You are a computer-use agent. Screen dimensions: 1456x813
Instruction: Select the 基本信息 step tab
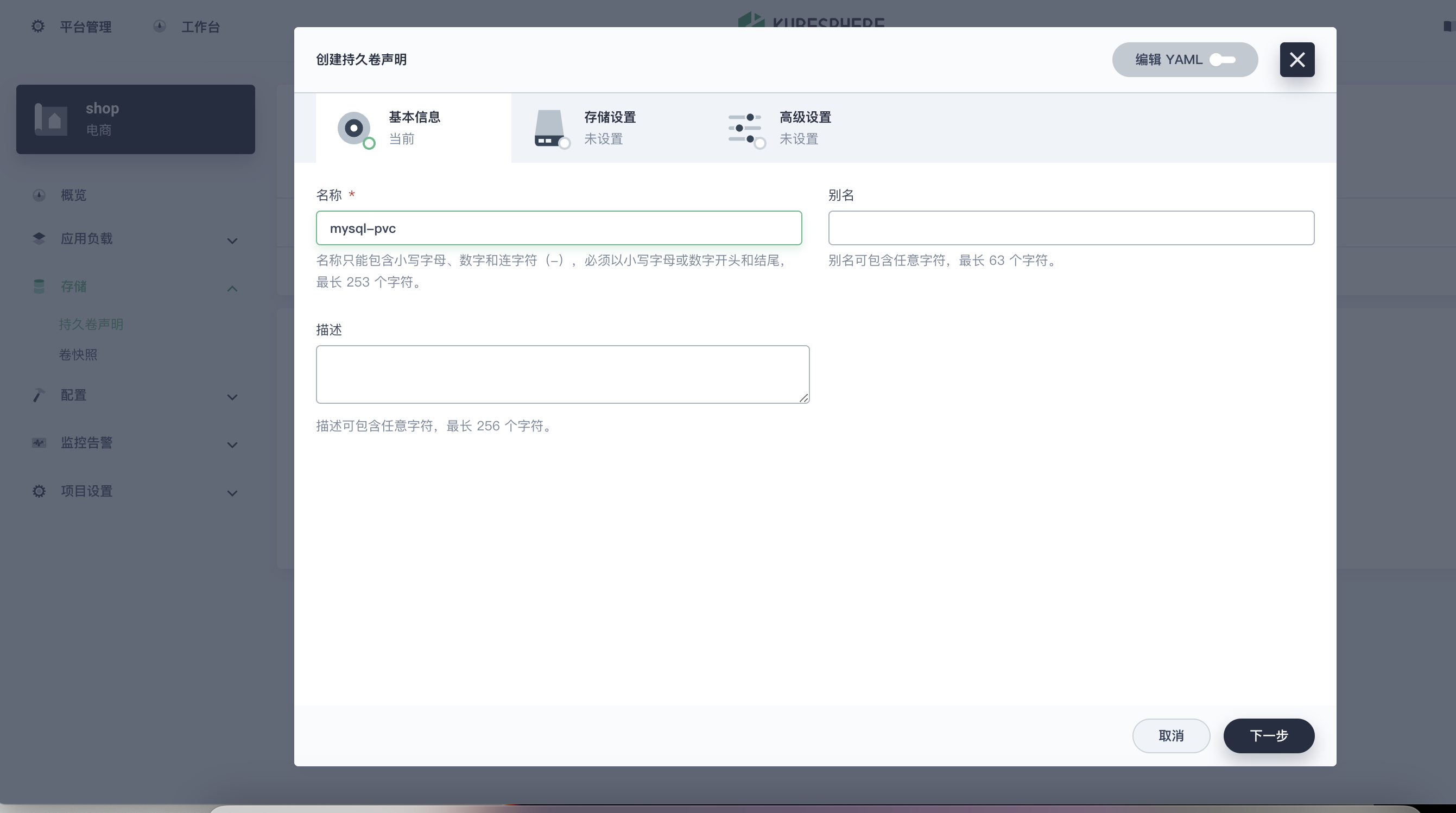click(413, 128)
